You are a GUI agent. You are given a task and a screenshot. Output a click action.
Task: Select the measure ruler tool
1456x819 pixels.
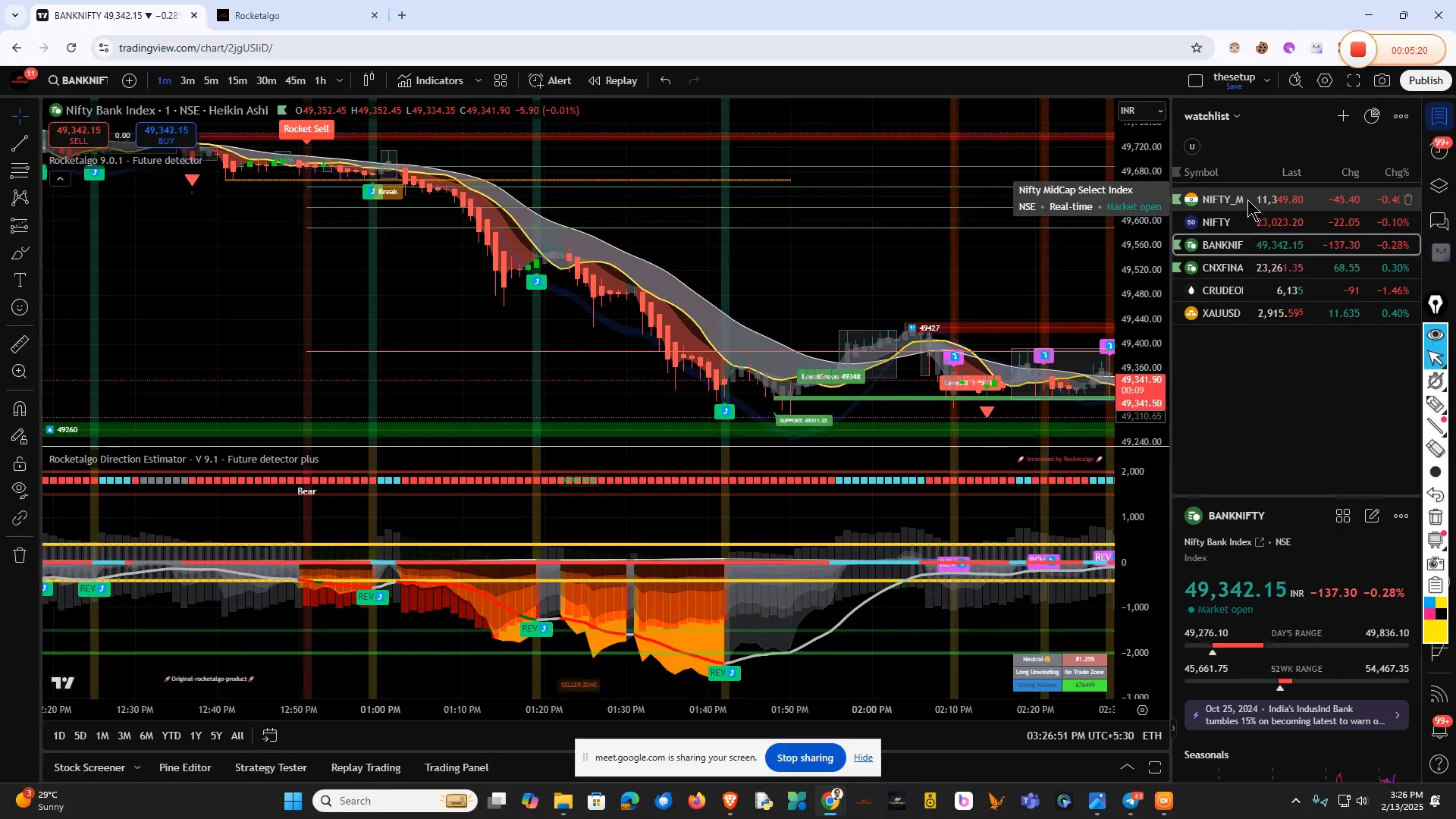tap(20, 344)
